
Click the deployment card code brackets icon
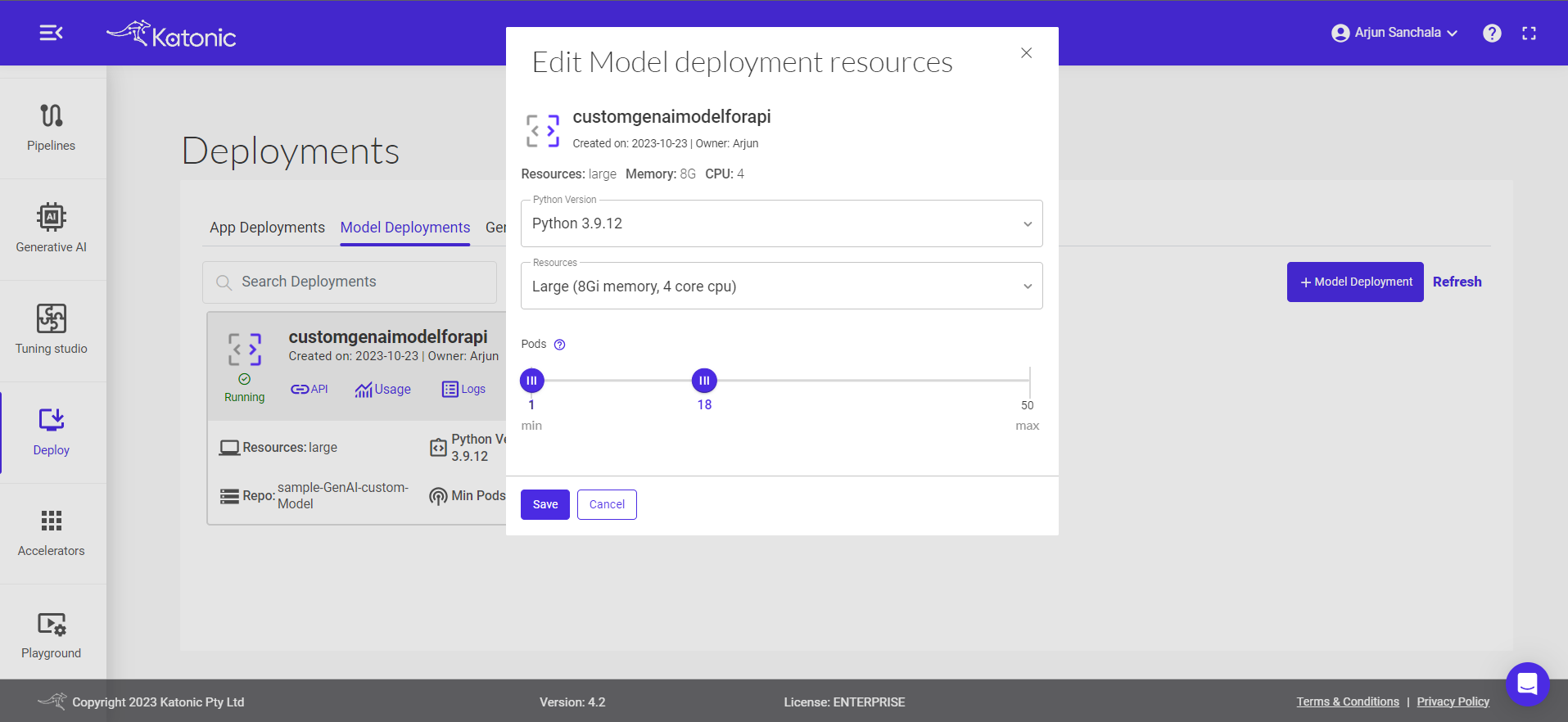[x=245, y=350]
